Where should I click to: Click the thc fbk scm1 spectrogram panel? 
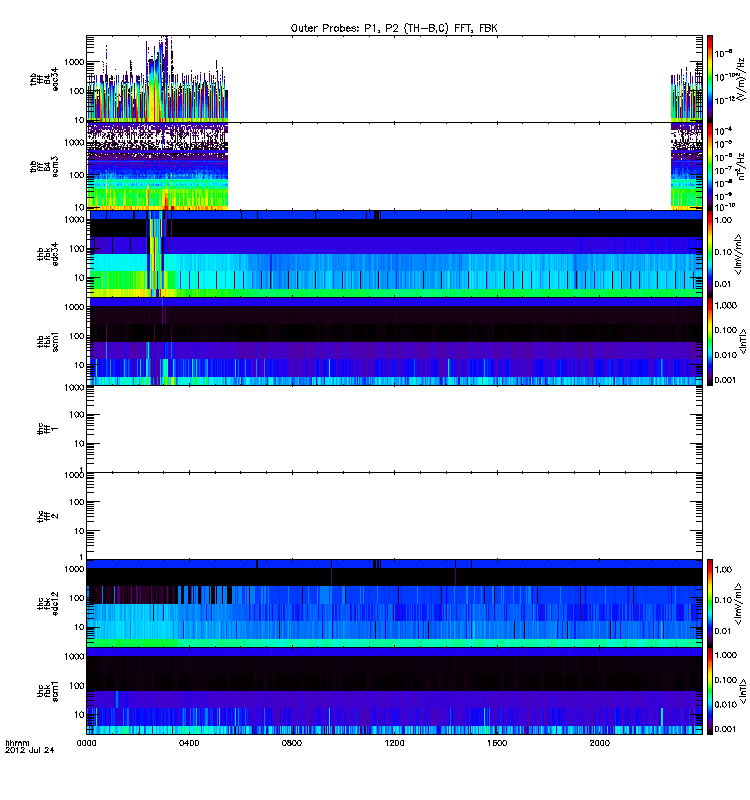394,691
